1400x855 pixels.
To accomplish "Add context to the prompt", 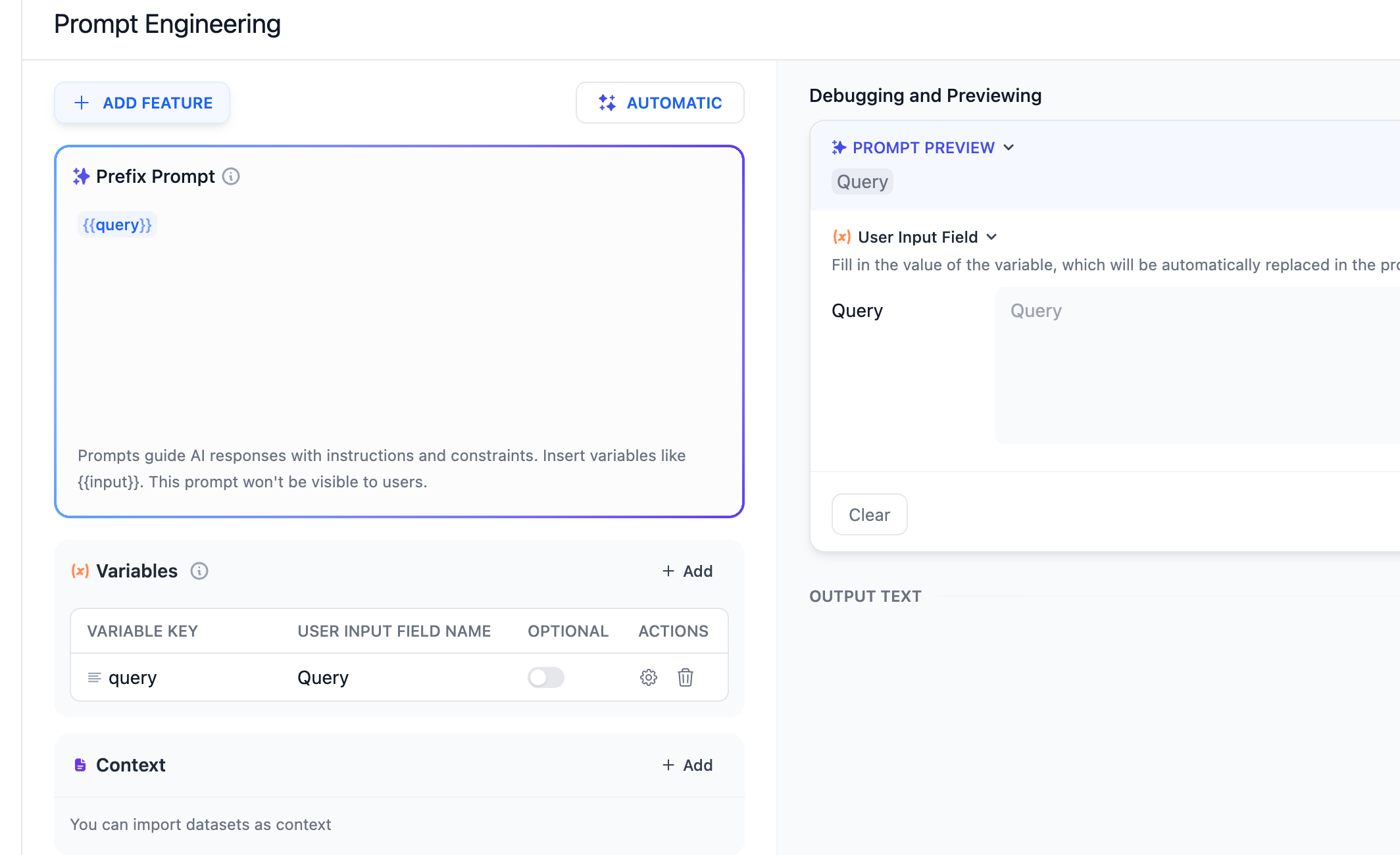I will pyautogui.click(x=687, y=765).
